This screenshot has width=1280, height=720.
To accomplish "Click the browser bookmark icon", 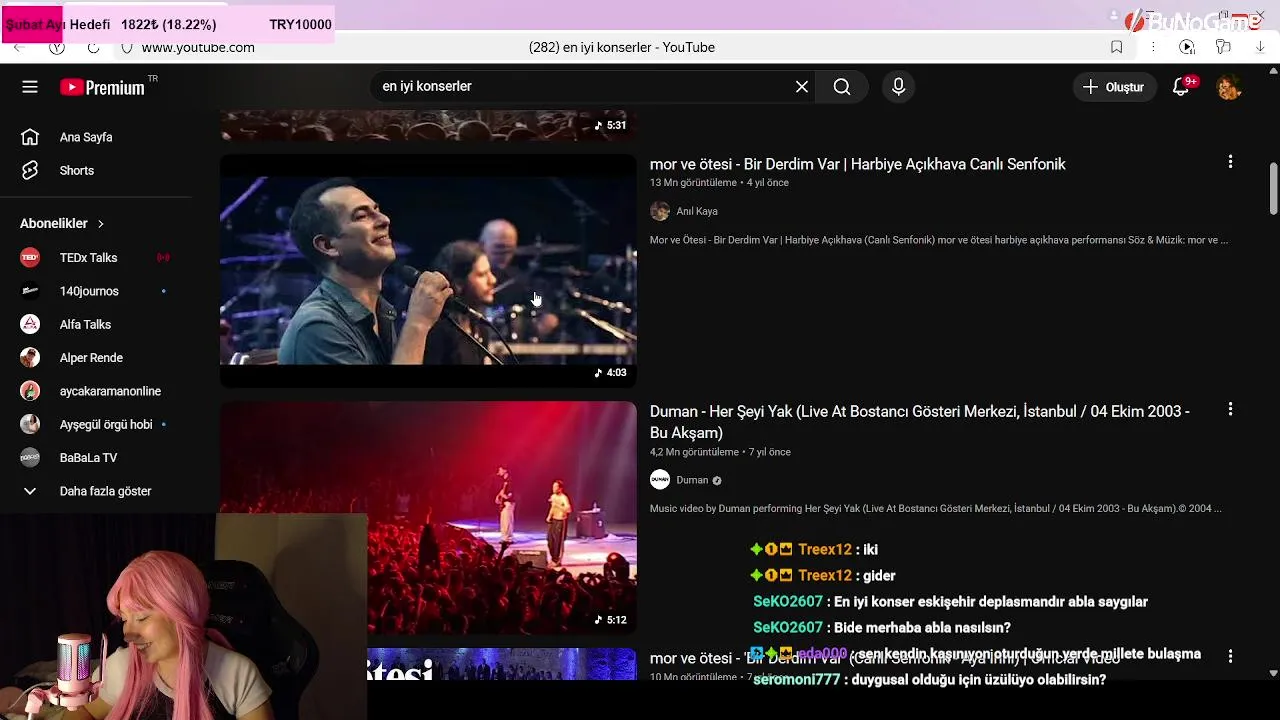I will click(x=1117, y=47).
